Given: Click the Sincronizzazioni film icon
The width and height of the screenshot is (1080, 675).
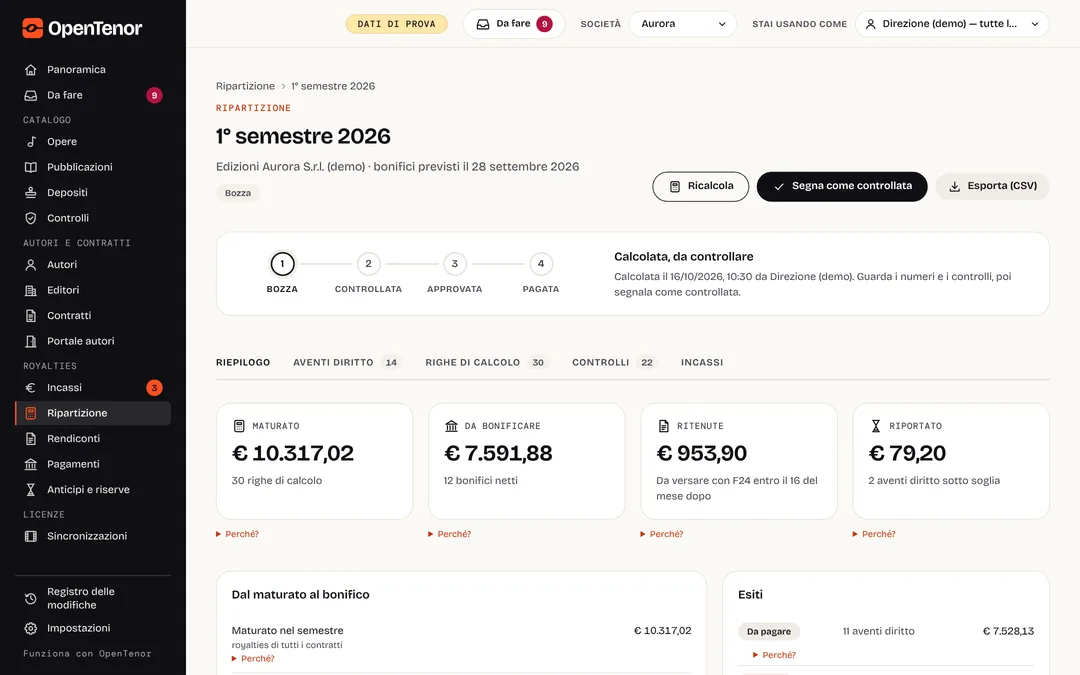Looking at the screenshot, I should (x=30, y=536).
